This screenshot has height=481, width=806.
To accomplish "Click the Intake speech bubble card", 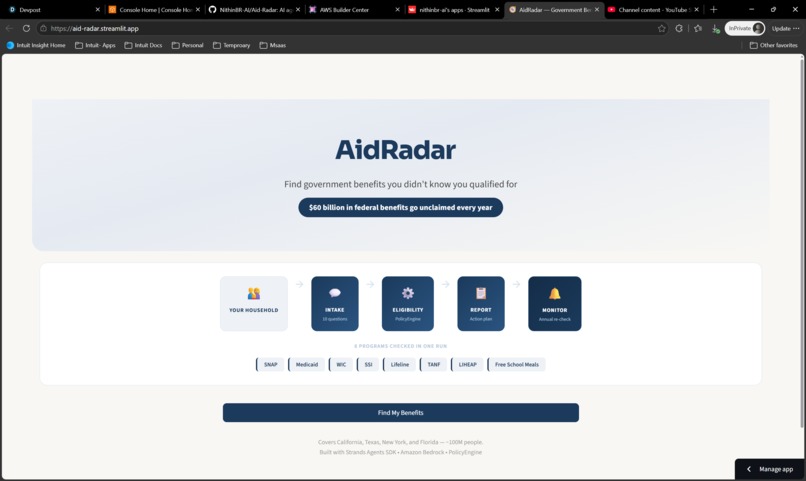I will point(335,304).
